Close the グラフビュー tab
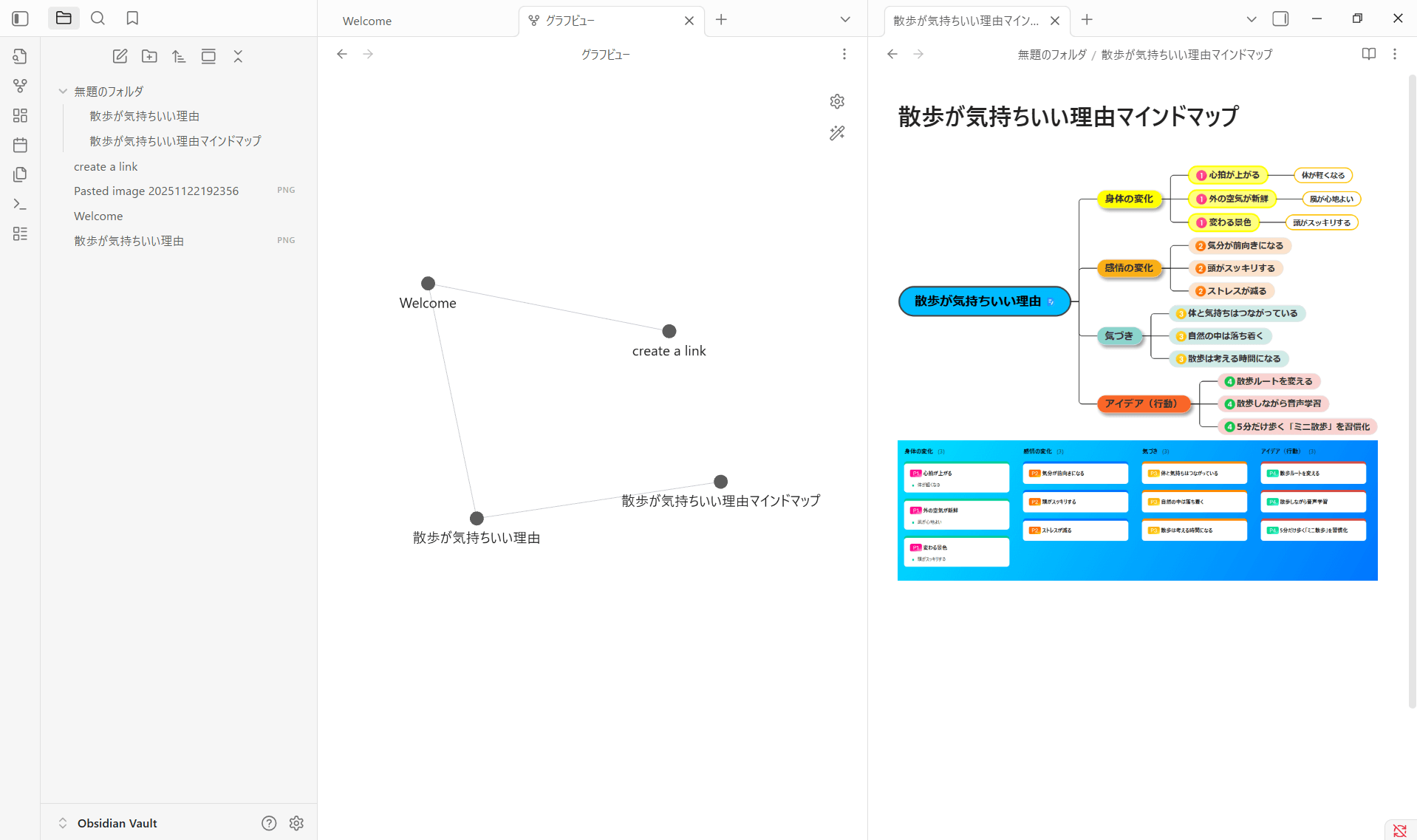This screenshot has width=1417, height=840. (x=689, y=21)
